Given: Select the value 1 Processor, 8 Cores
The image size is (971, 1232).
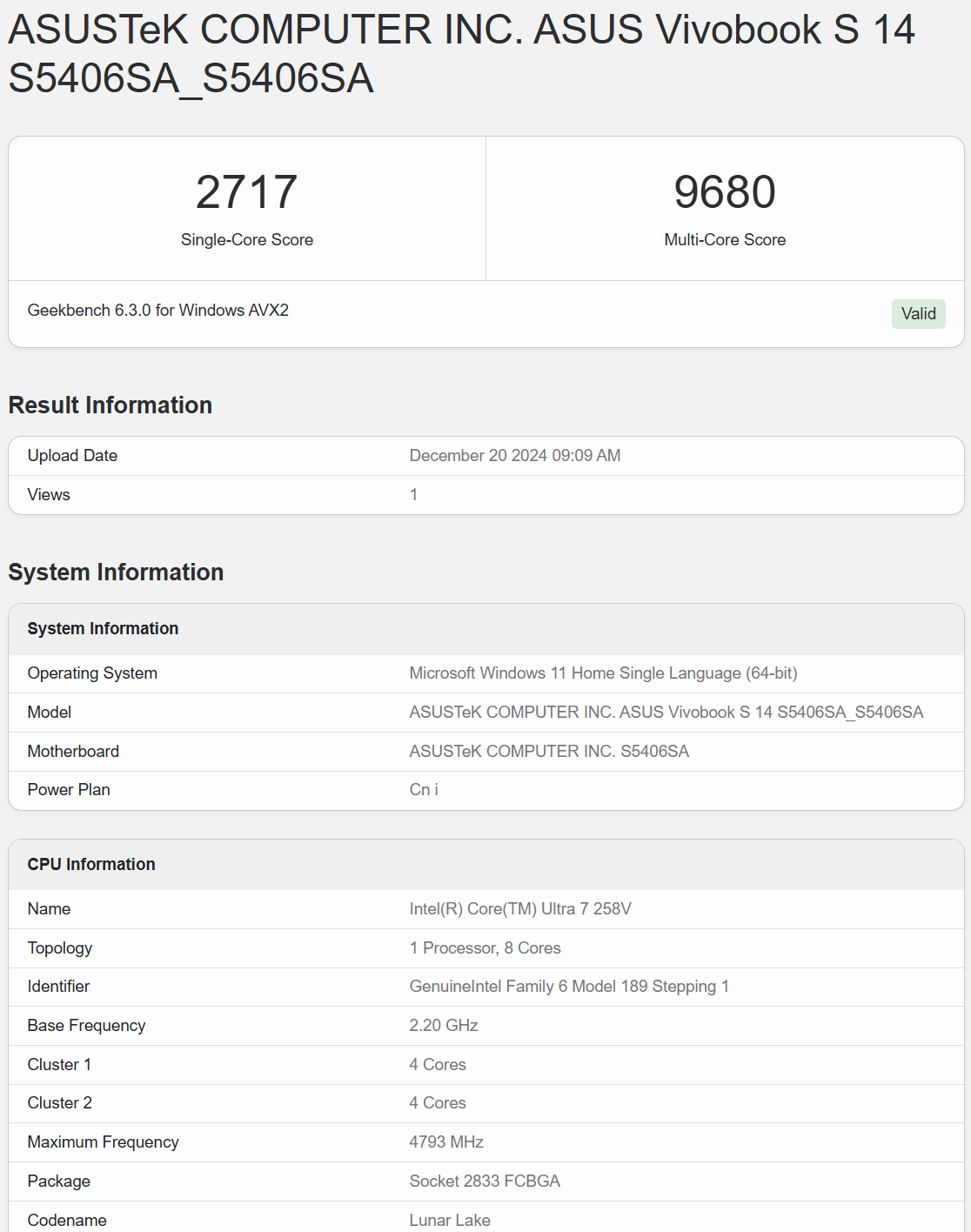Looking at the screenshot, I should point(485,948).
